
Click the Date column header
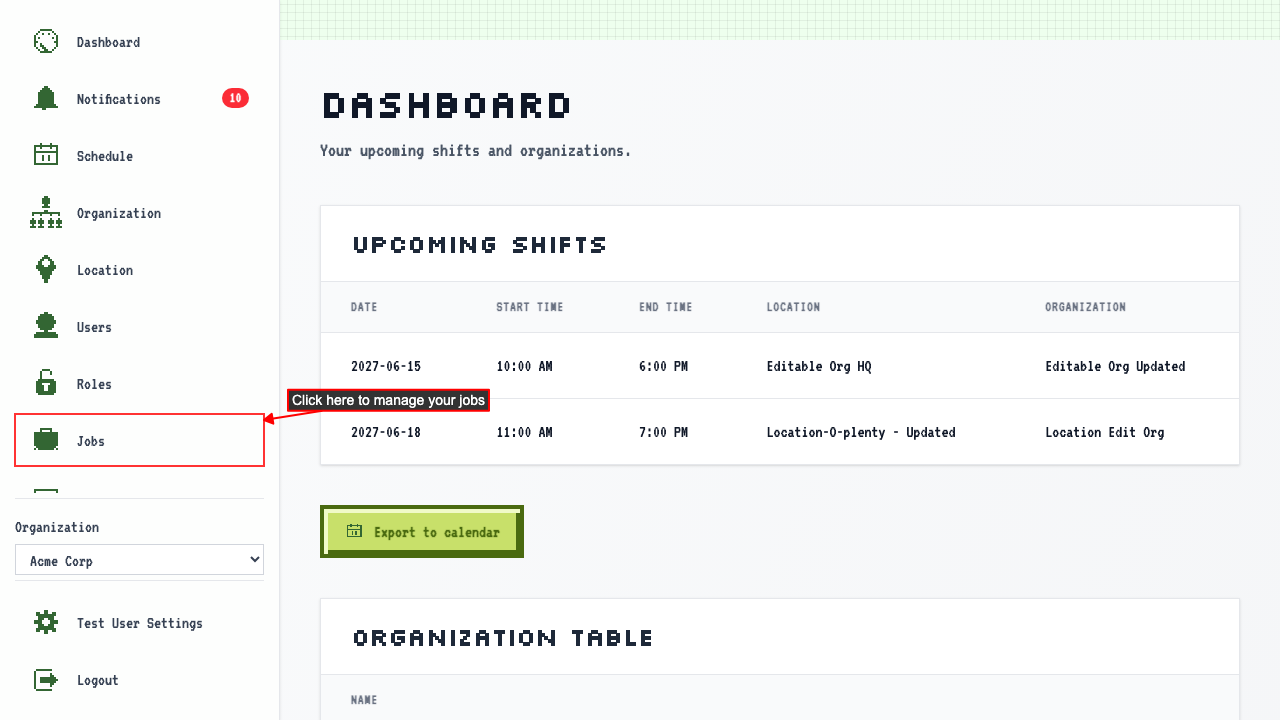click(x=364, y=307)
